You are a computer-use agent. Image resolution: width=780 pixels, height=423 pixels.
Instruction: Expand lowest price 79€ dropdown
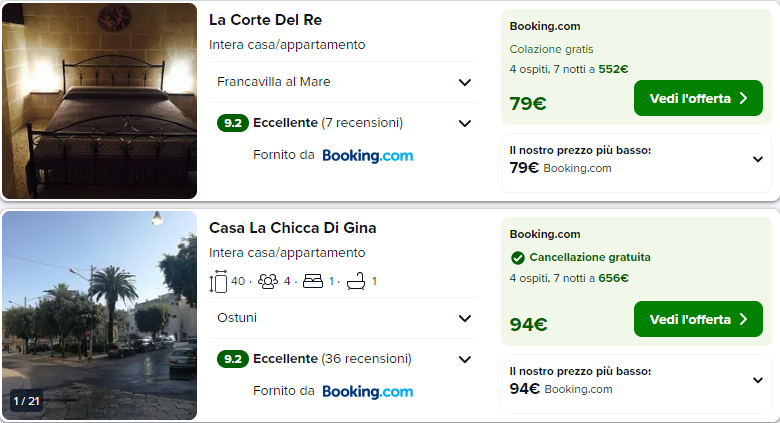click(x=758, y=160)
